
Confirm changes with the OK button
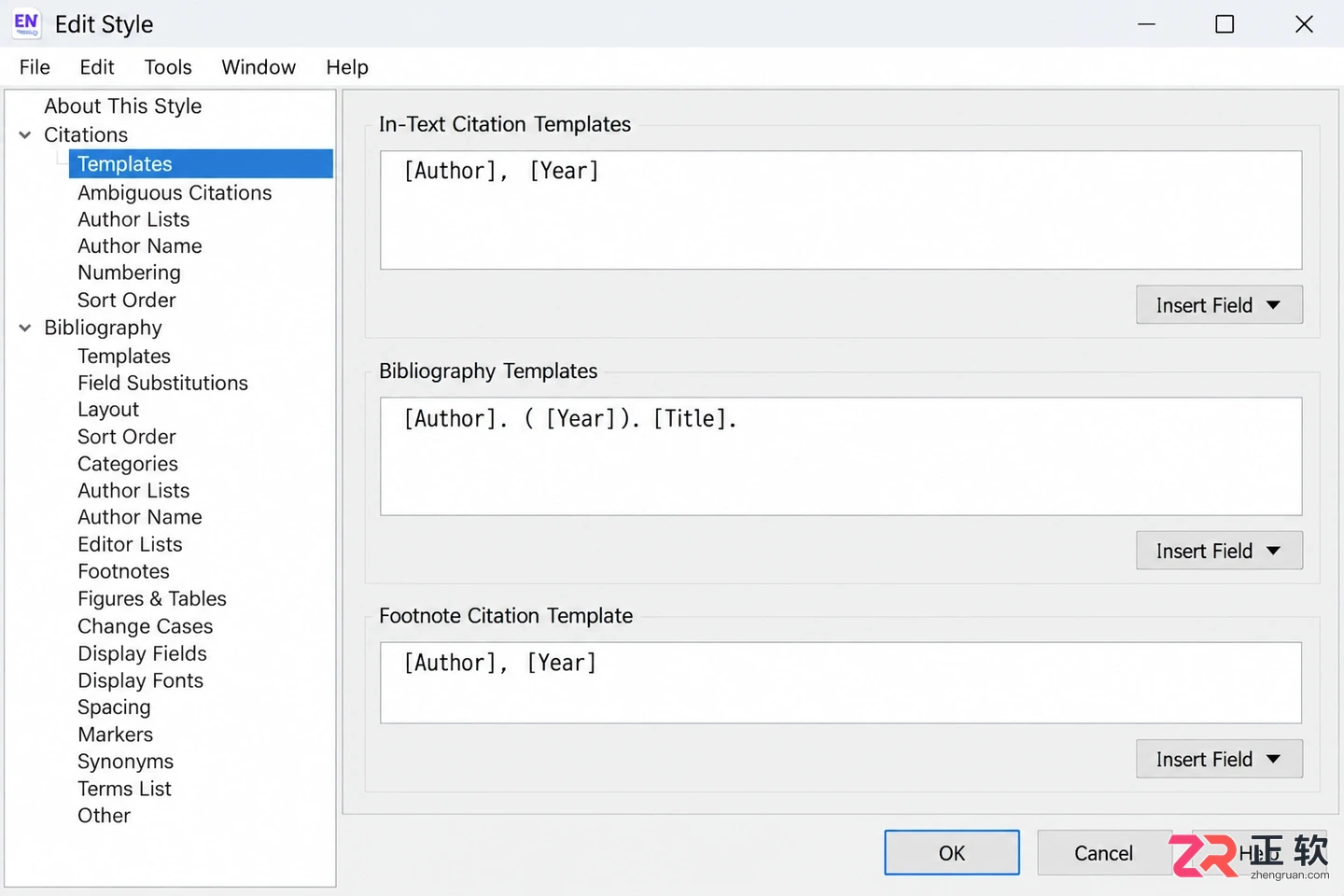(952, 853)
